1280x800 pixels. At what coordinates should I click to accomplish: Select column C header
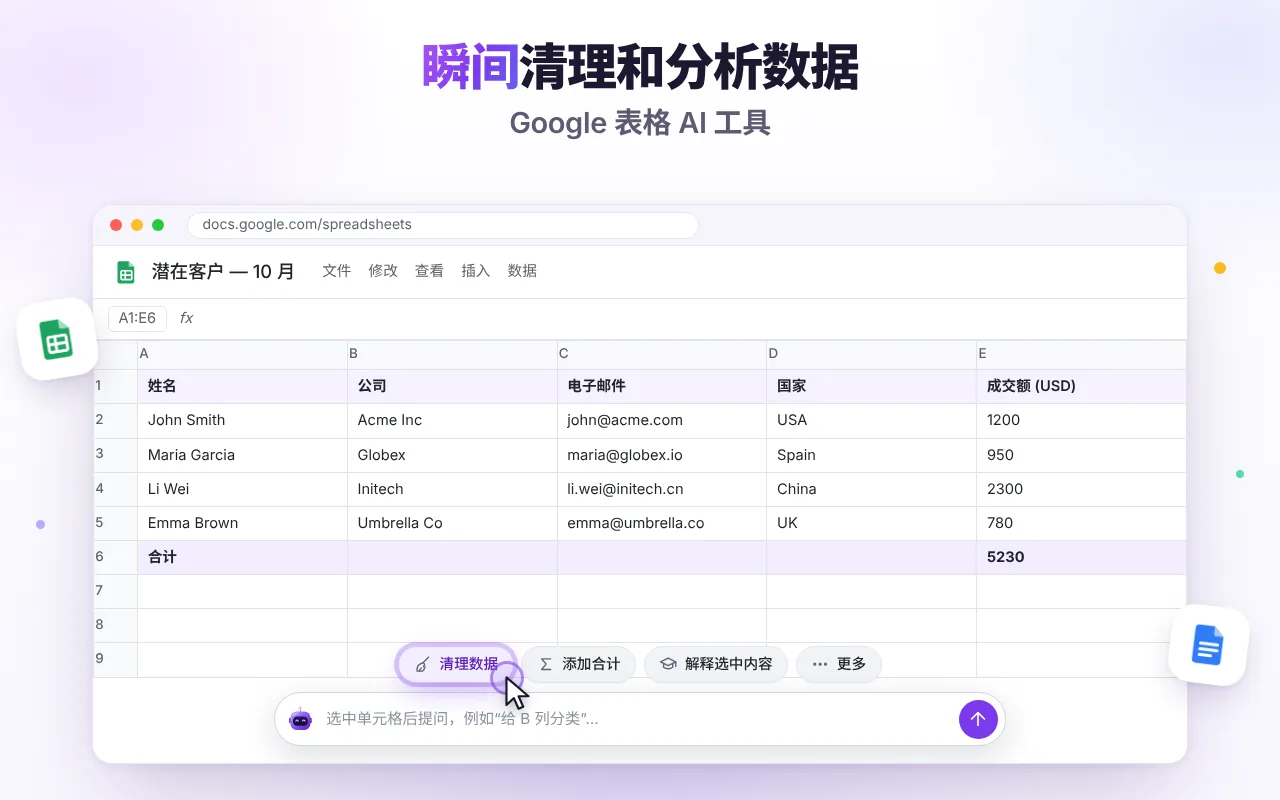click(x=662, y=354)
